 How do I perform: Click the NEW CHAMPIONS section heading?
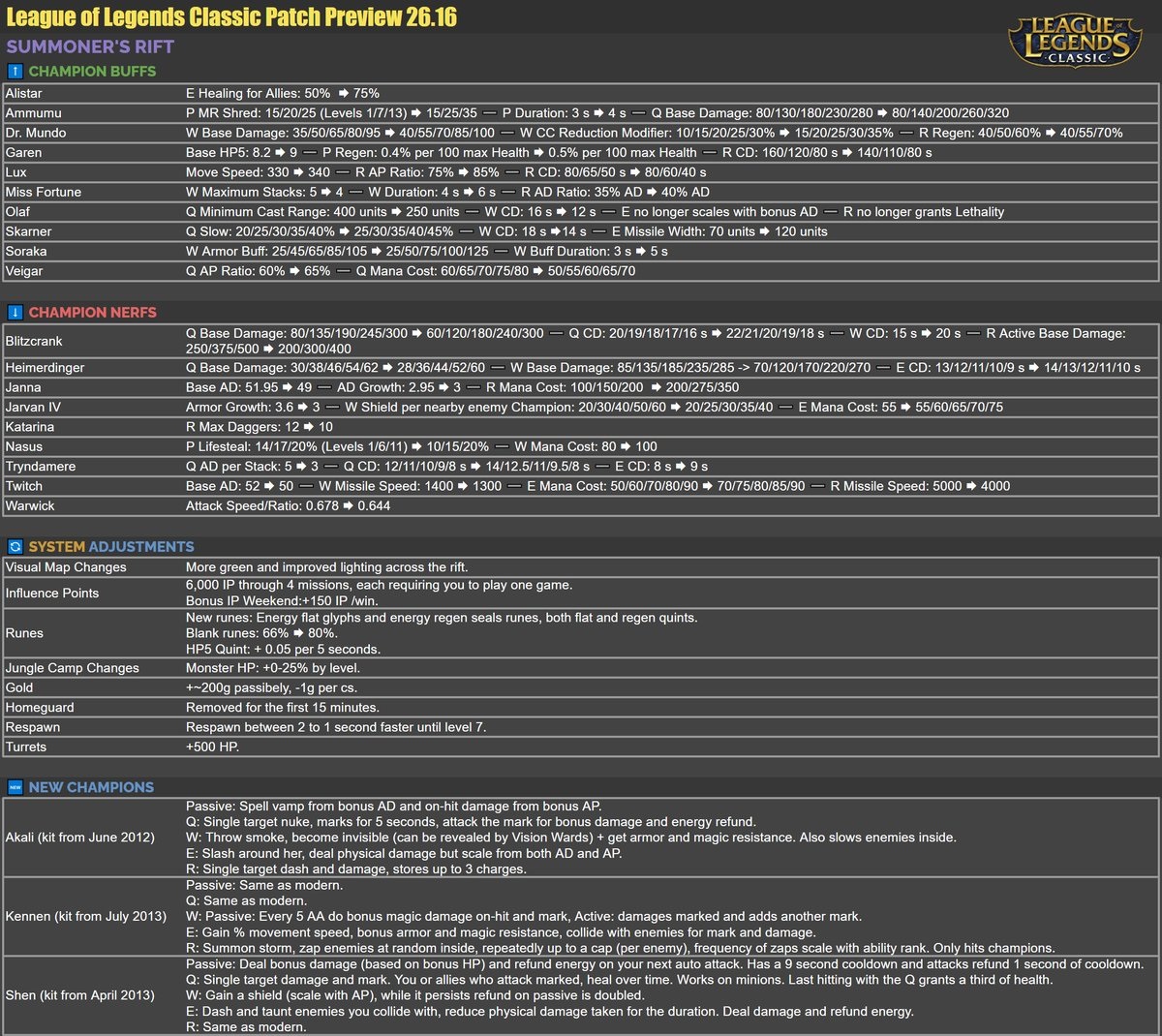(91, 787)
